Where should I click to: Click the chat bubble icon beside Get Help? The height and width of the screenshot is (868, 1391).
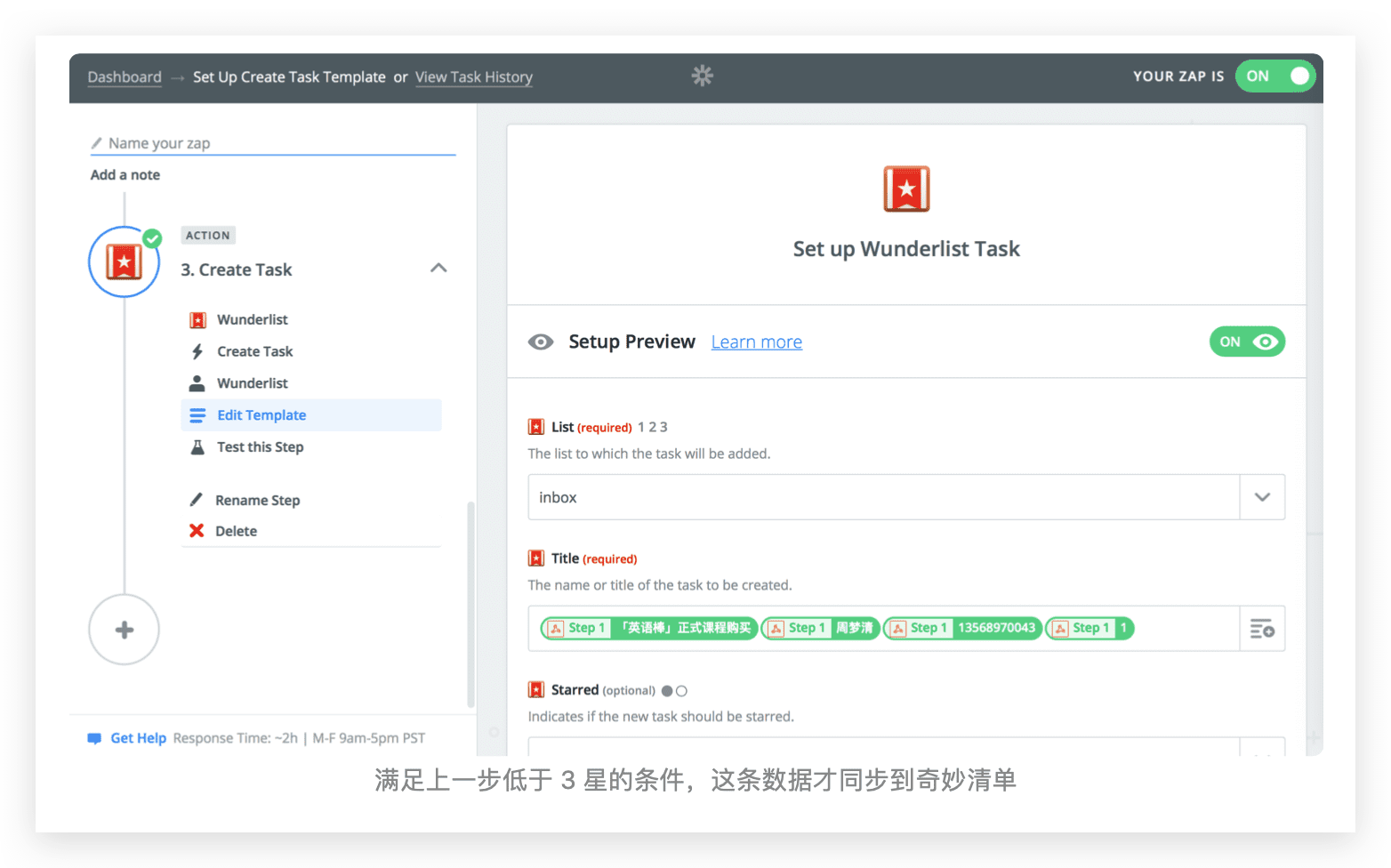coord(94,738)
